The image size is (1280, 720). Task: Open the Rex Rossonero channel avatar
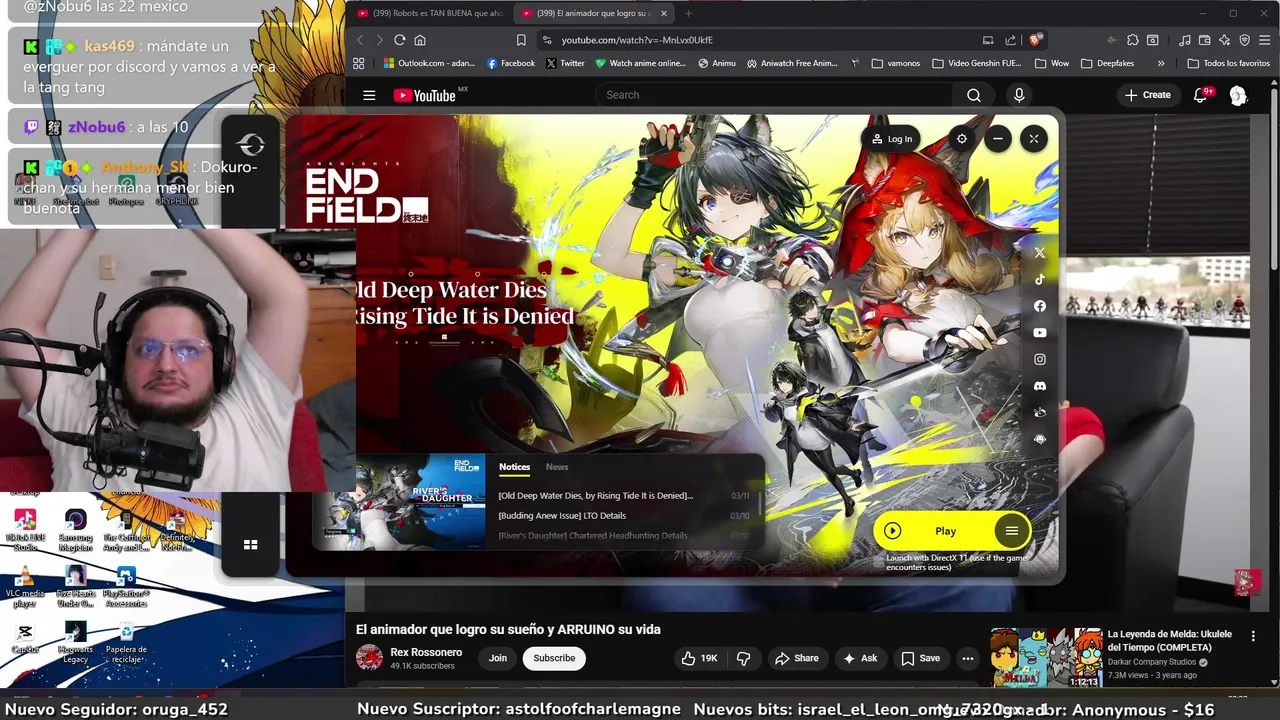369,657
